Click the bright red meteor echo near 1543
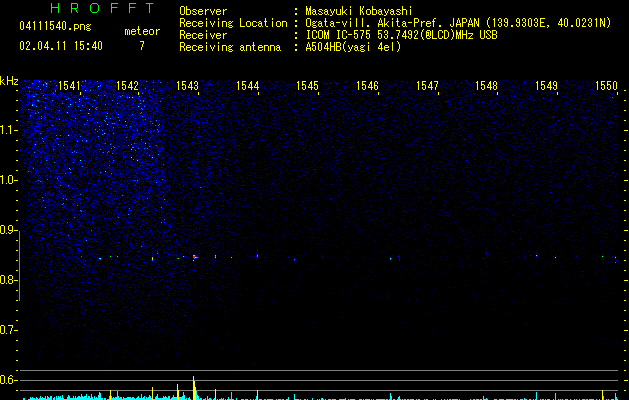The height and width of the screenshot is (400, 629). (x=194, y=257)
